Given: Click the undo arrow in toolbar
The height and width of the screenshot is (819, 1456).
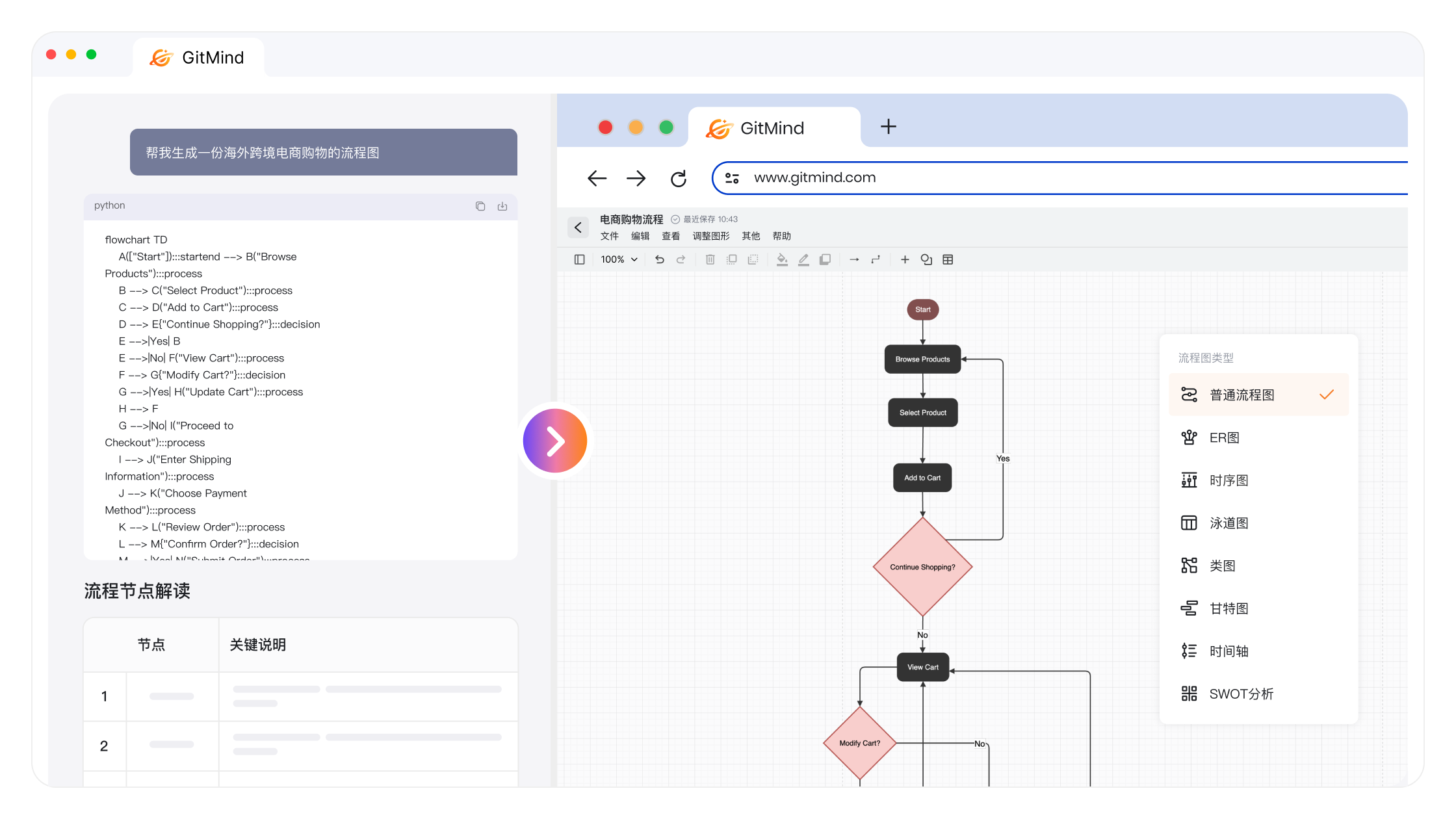Looking at the screenshot, I should click(x=660, y=259).
